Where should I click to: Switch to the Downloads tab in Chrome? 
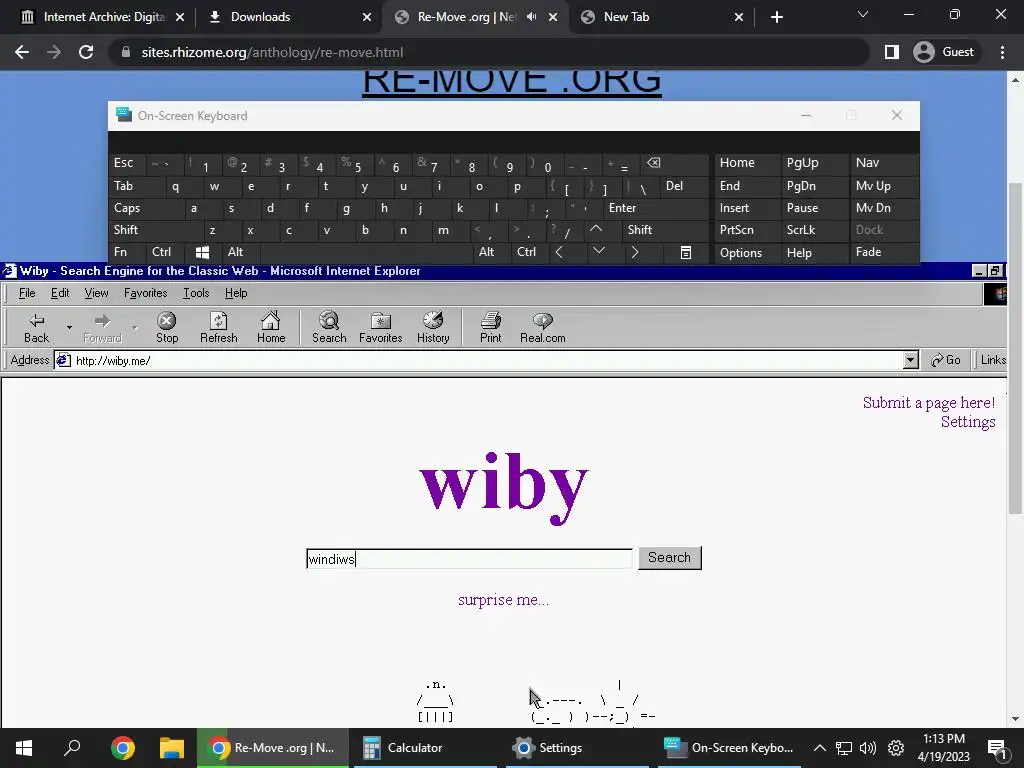click(287, 17)
